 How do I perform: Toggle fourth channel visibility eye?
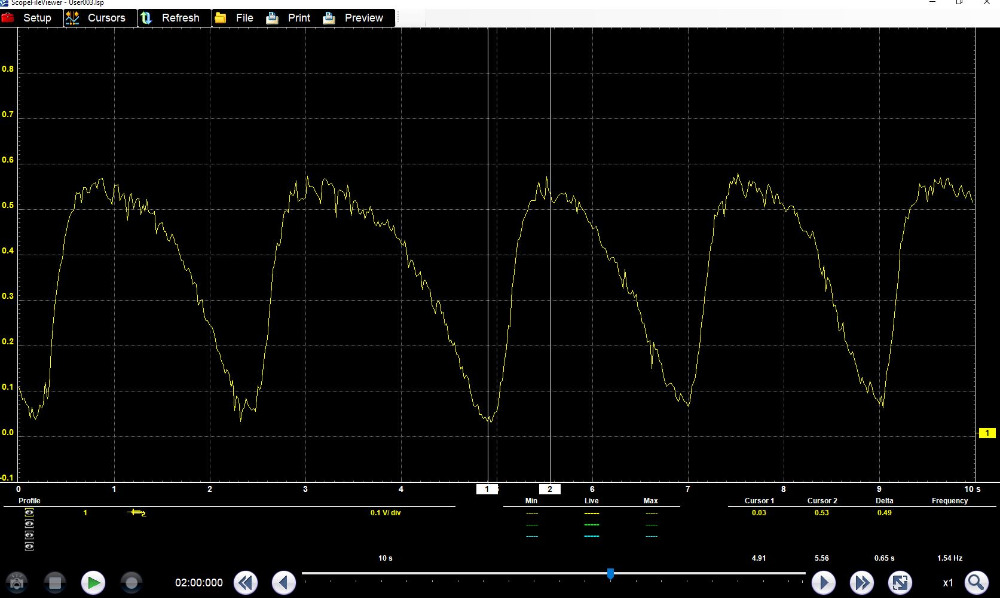click(29, 547)
